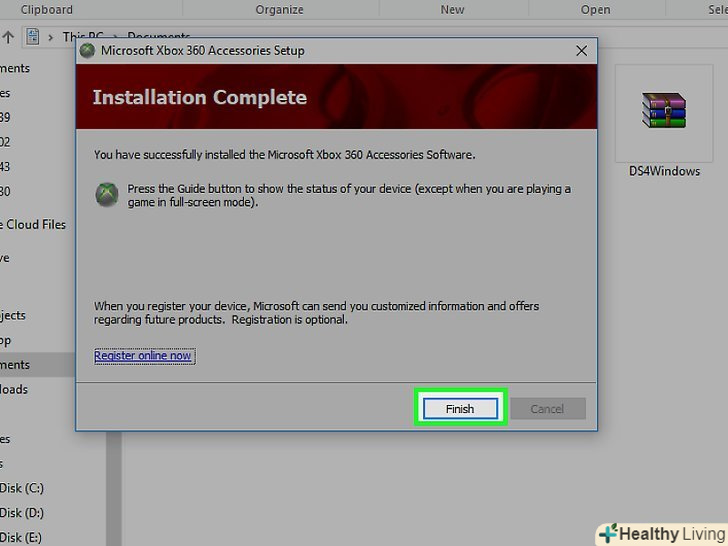
Task: Close the Xbox 360 Accessories Setup dialog
Action: [x=581, y=51]
